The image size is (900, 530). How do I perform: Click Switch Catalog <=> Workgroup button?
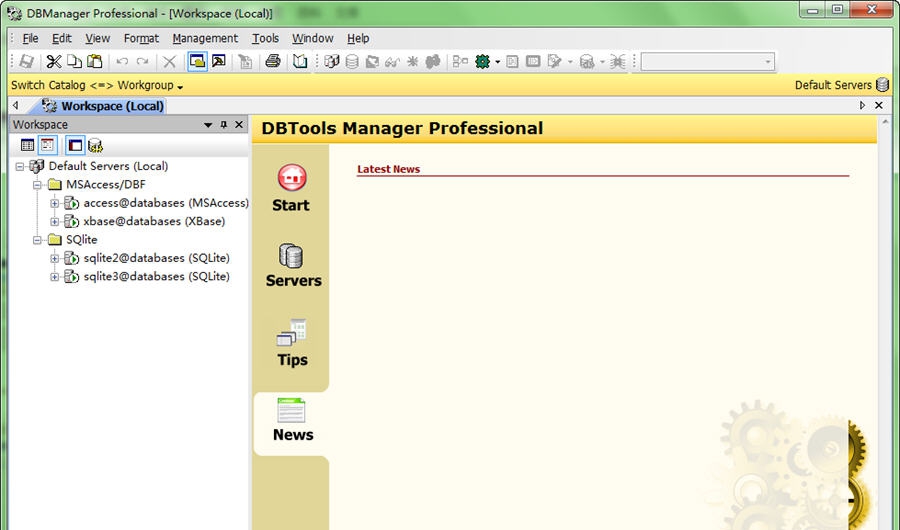pos(96,86)
